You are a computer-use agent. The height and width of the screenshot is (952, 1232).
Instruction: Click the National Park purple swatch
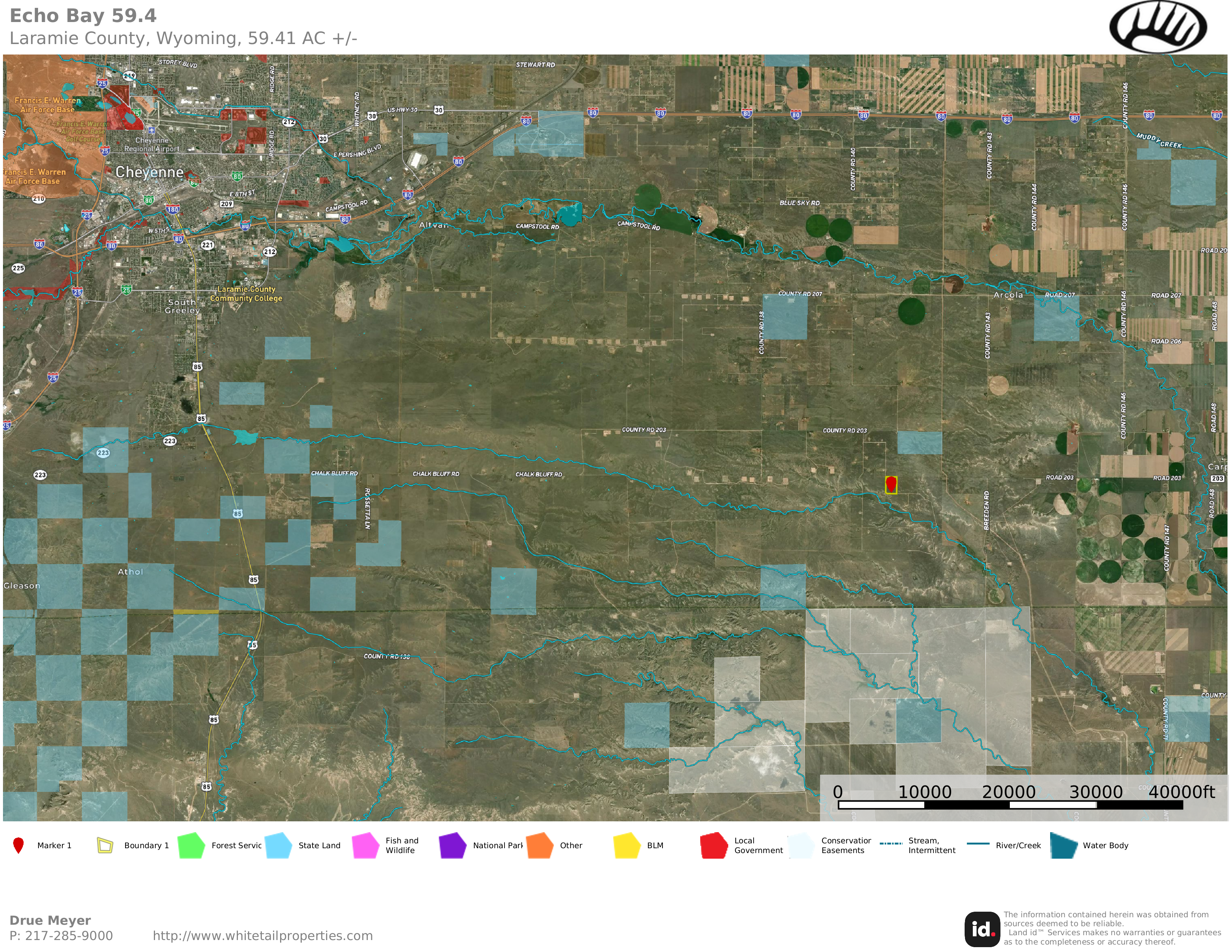point(452,845)
